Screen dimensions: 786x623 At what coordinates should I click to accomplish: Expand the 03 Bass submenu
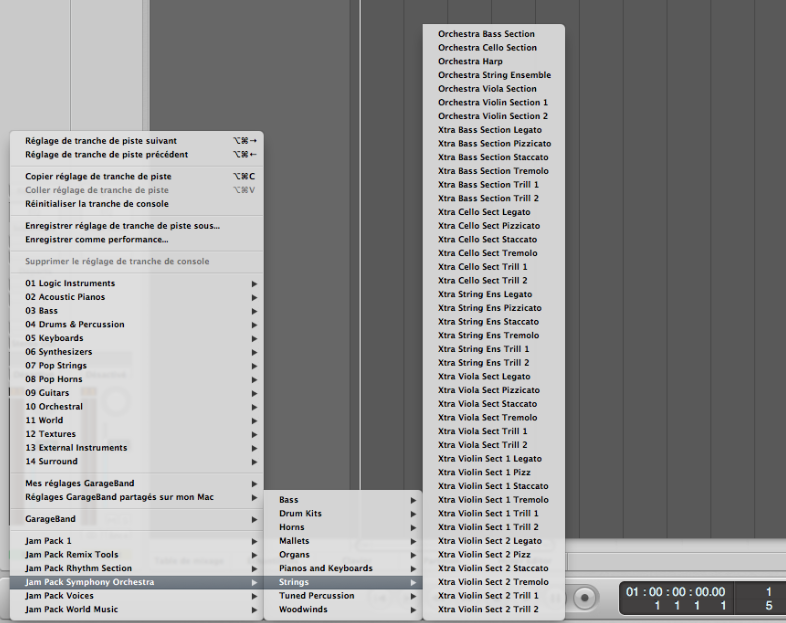(136, 311)
